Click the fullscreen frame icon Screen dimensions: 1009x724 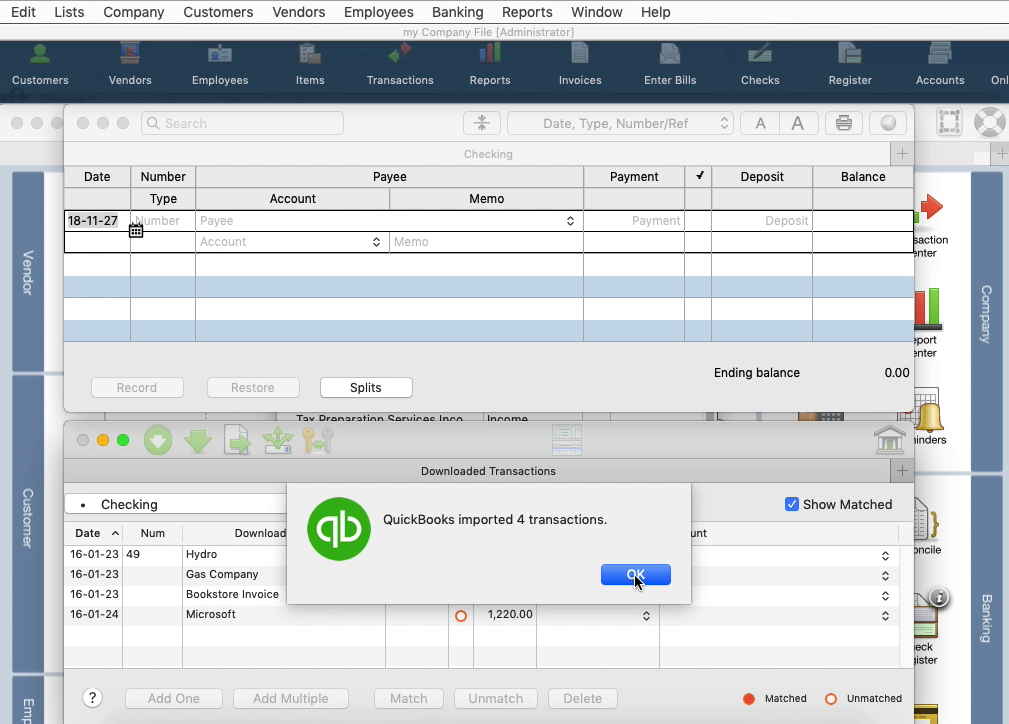tap(949, 122)
